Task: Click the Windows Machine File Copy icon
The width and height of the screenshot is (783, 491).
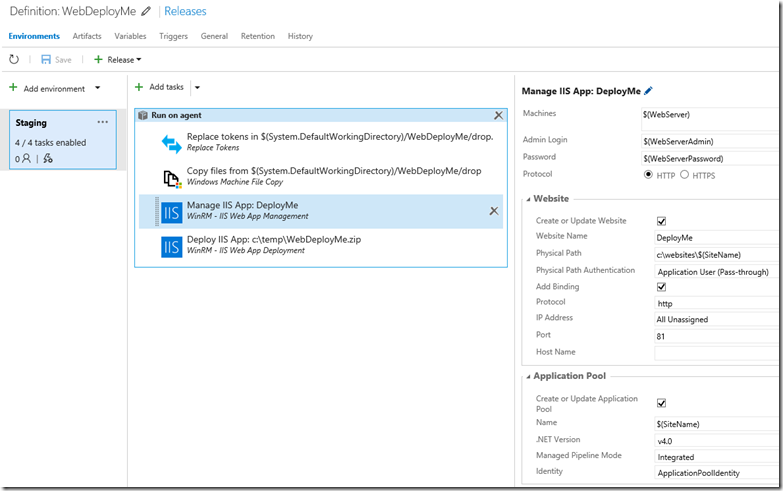Action: coord(172,177)
